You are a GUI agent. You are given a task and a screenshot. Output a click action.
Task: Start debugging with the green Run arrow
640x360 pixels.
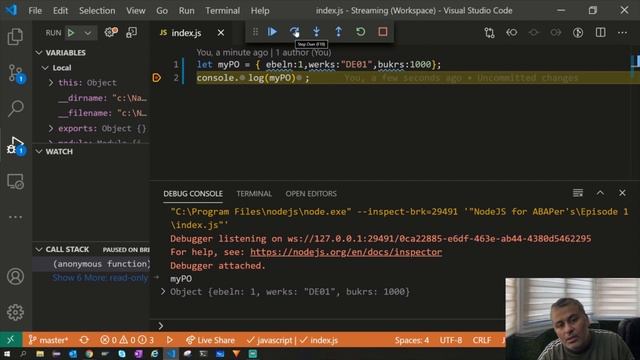point(71,33)
